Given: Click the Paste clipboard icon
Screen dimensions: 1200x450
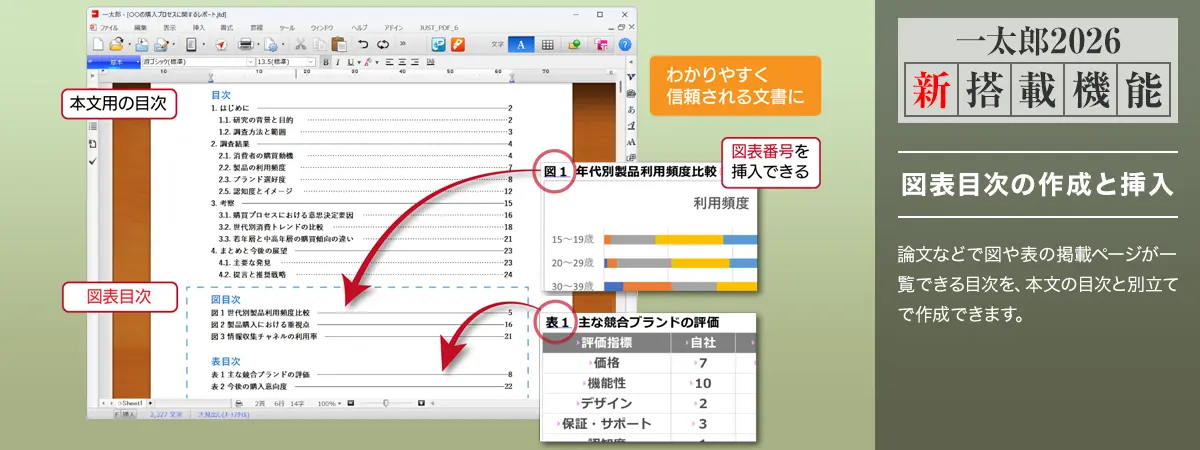Looking at the screenshot, I should [x=339, y=45].
